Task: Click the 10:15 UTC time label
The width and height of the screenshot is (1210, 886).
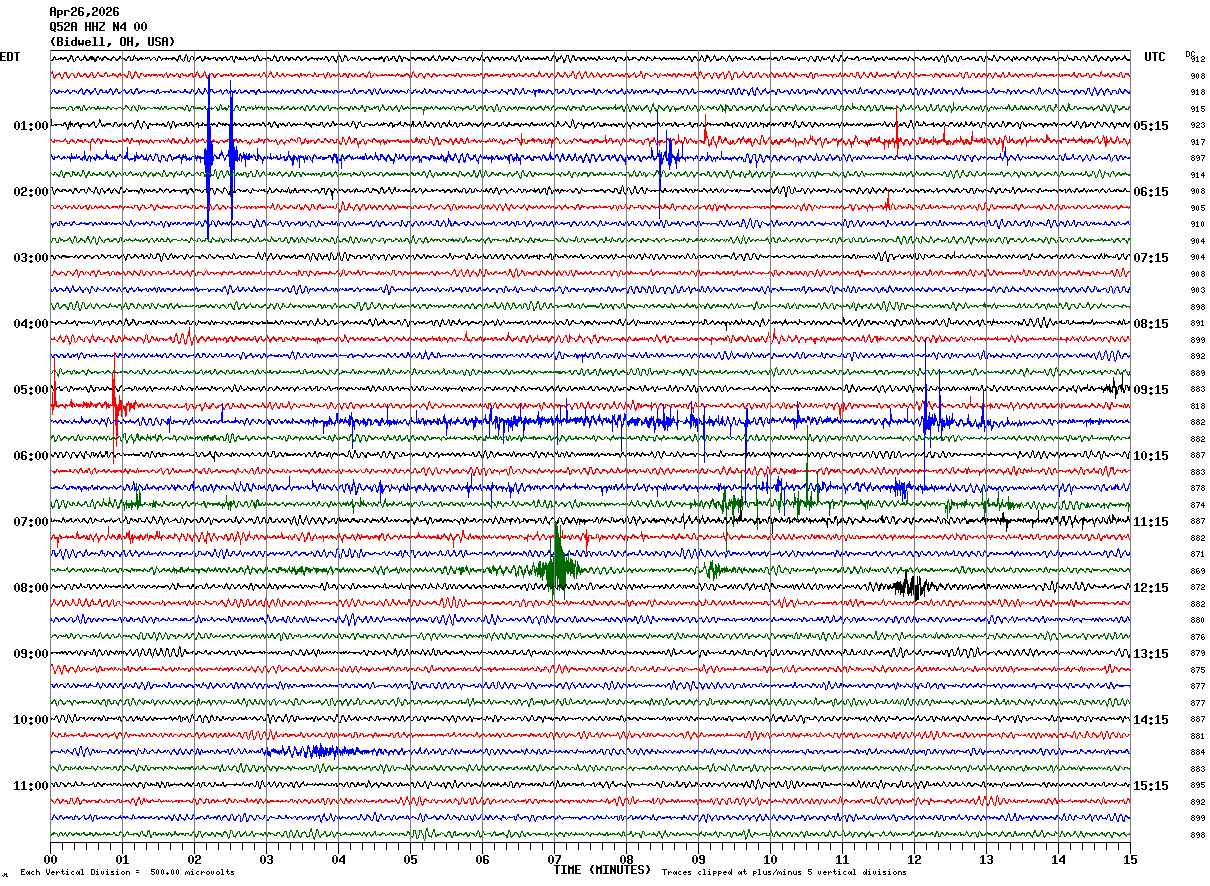Action: [1152, 456]
